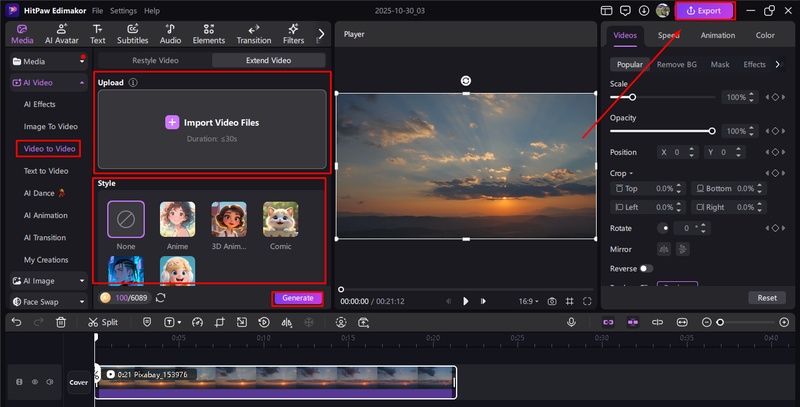Open the File menu

pyautogui.click(x=97, y=11)
